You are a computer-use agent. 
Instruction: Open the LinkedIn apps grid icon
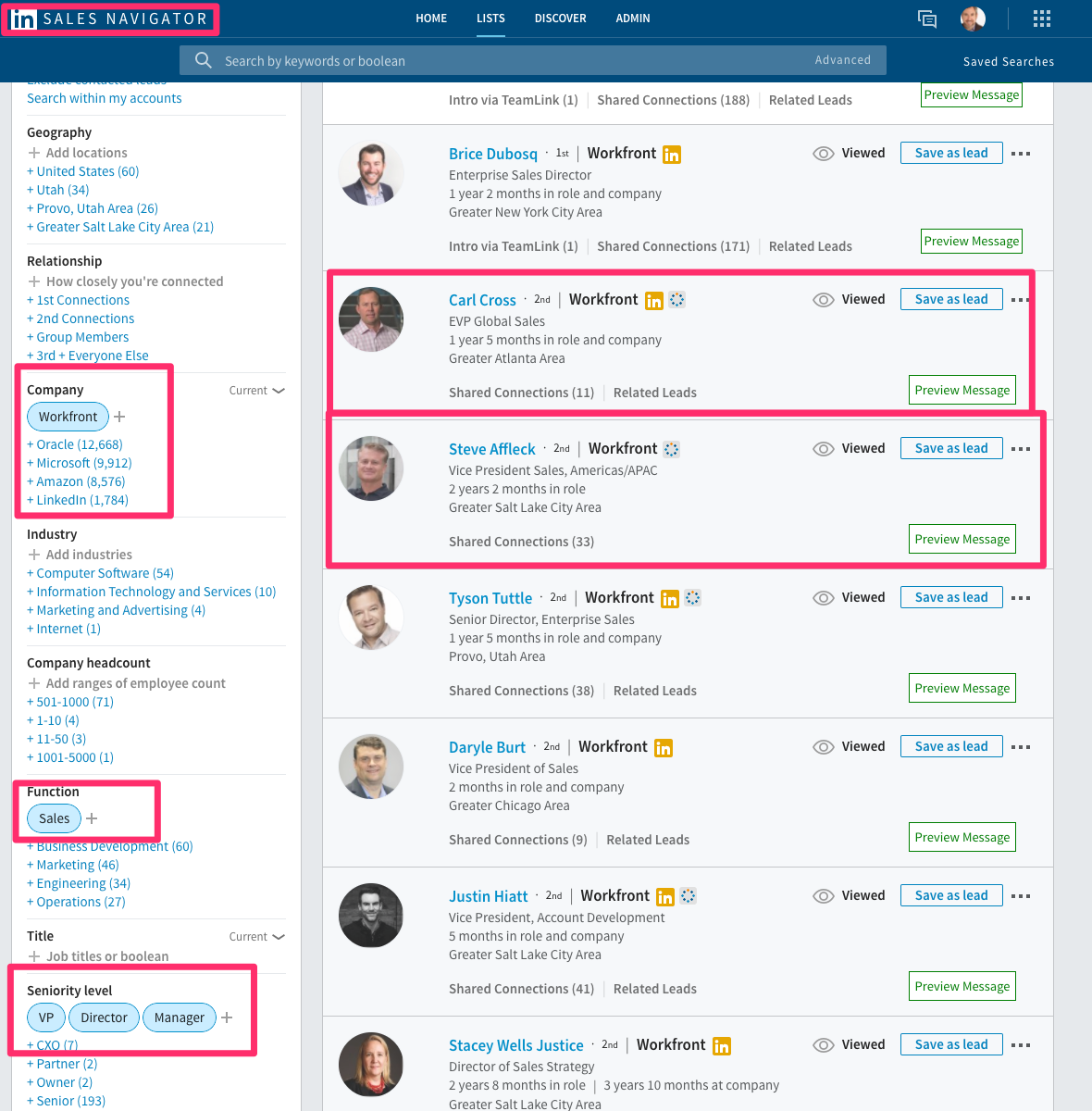click(1042, 19)
